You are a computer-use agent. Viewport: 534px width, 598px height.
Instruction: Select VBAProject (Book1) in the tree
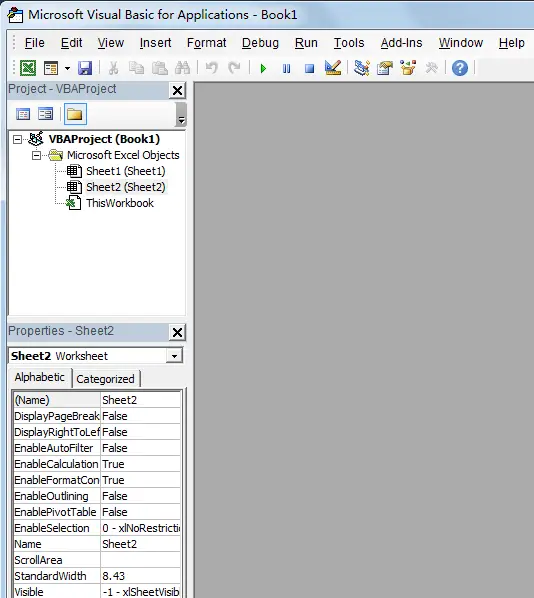(x=104, y=139)
